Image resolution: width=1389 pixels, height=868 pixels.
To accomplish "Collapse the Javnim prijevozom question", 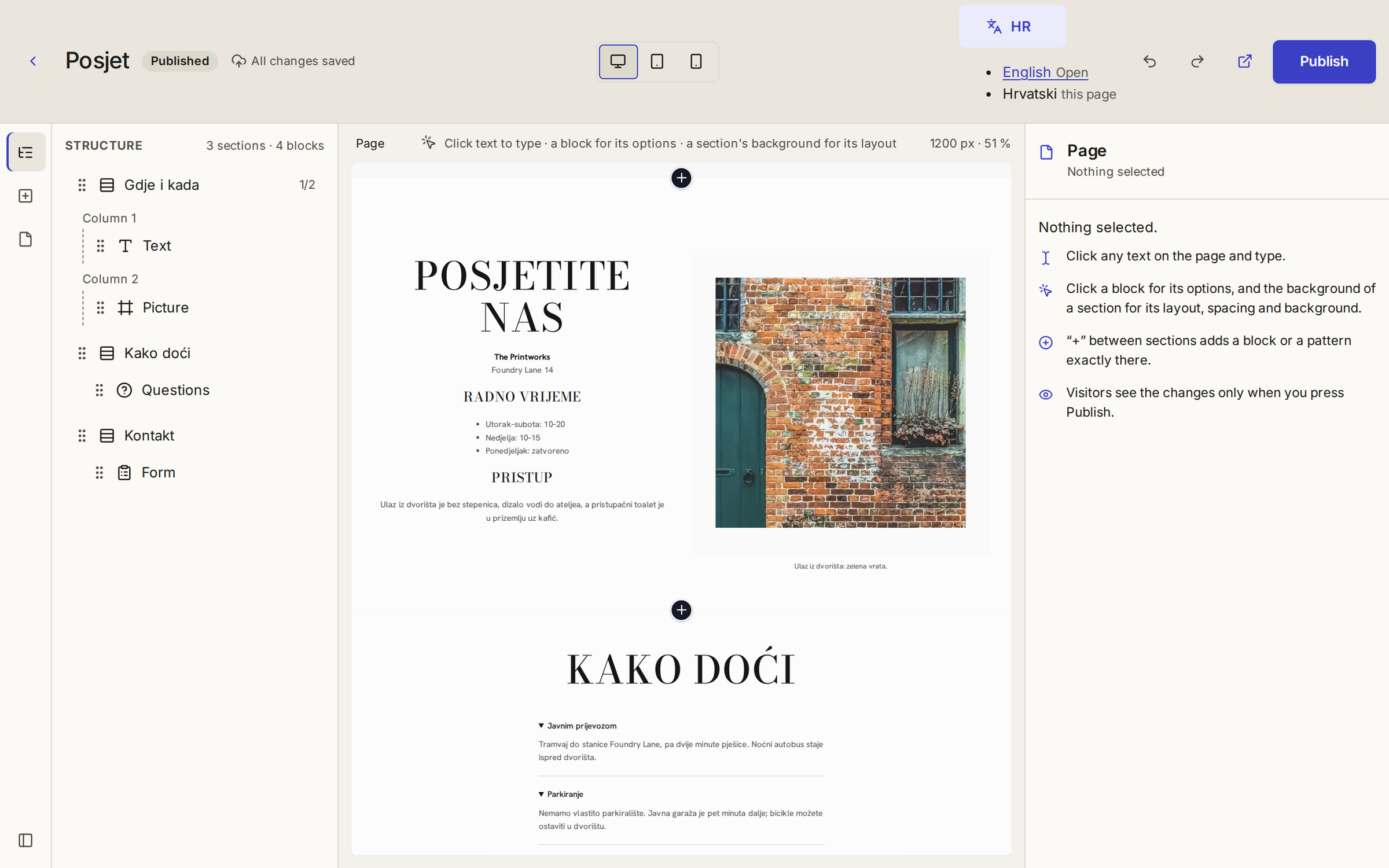I will point(578,726).
